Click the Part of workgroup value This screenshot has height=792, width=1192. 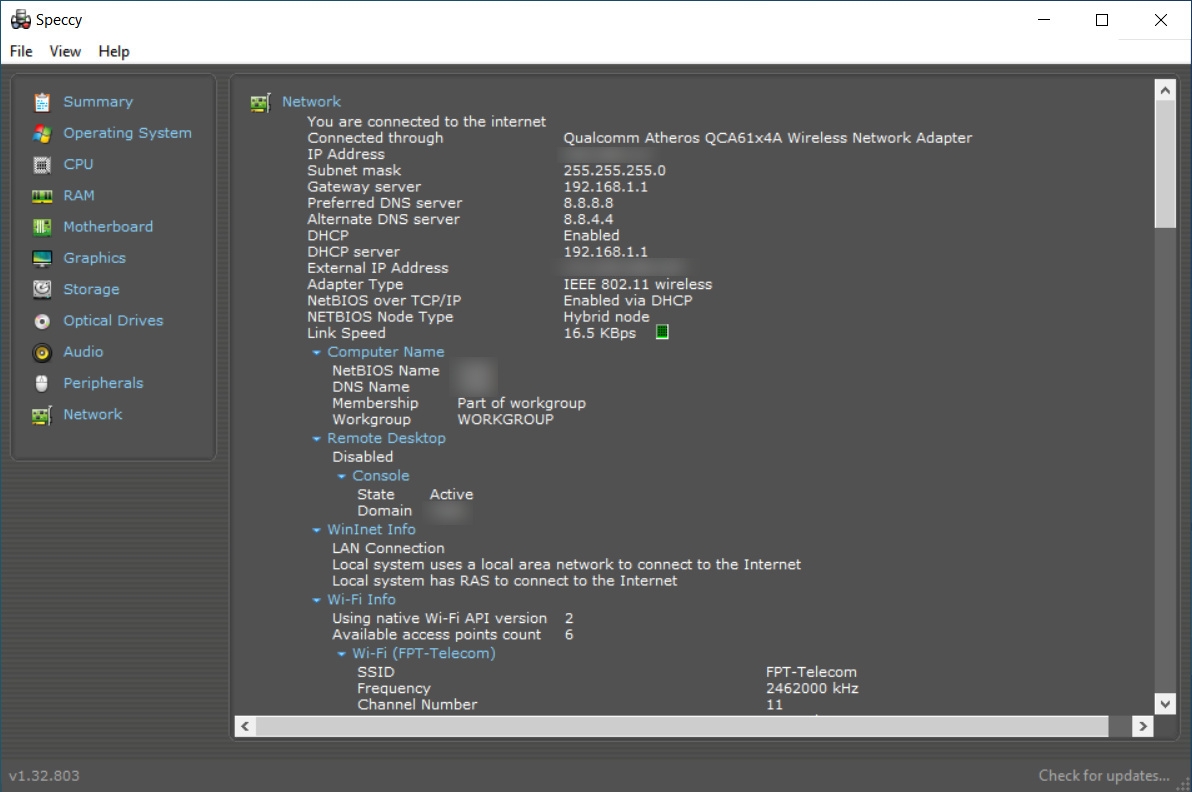521,404
